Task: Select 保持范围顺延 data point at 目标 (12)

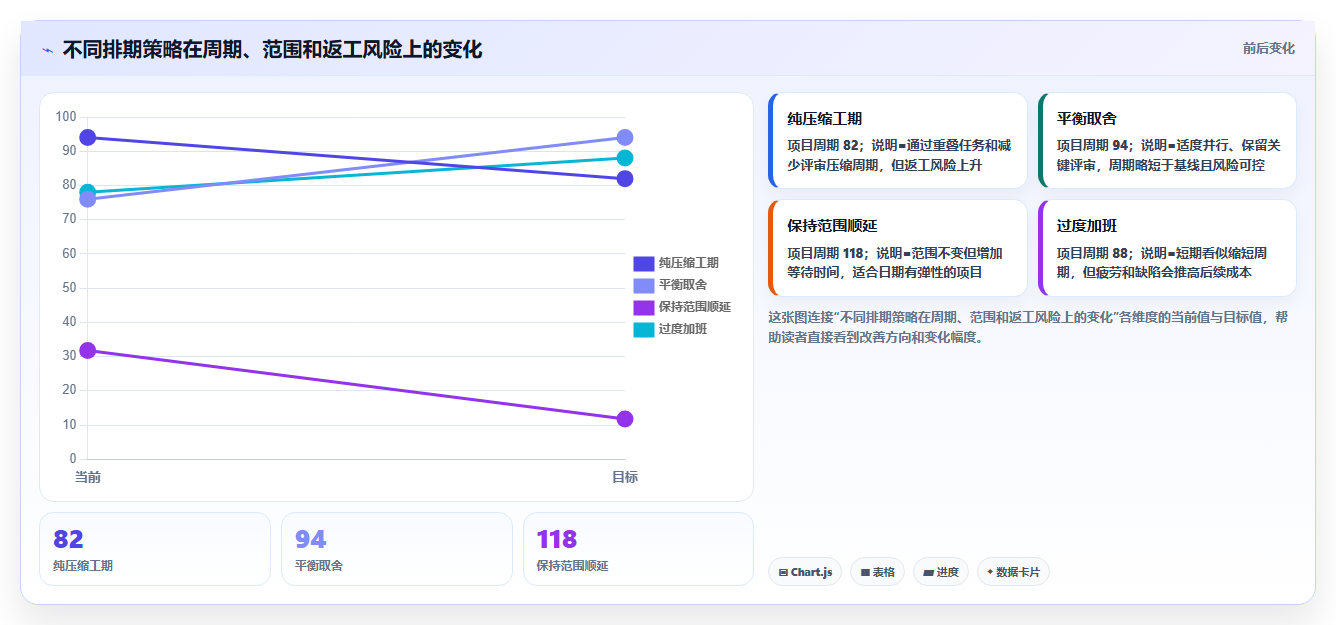Action: point(625,419)
